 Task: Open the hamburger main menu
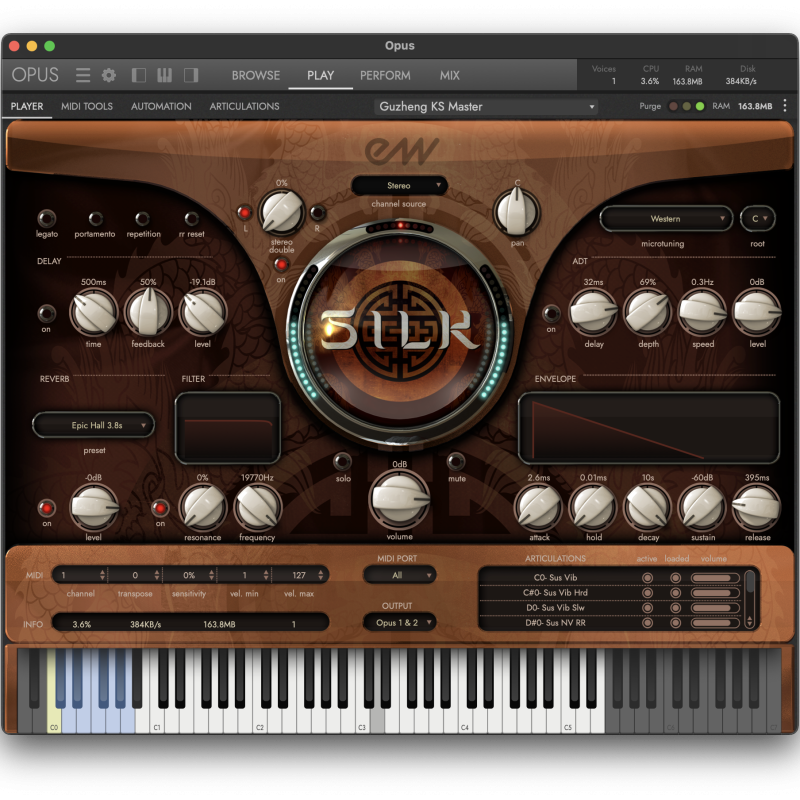coord(83,76)
